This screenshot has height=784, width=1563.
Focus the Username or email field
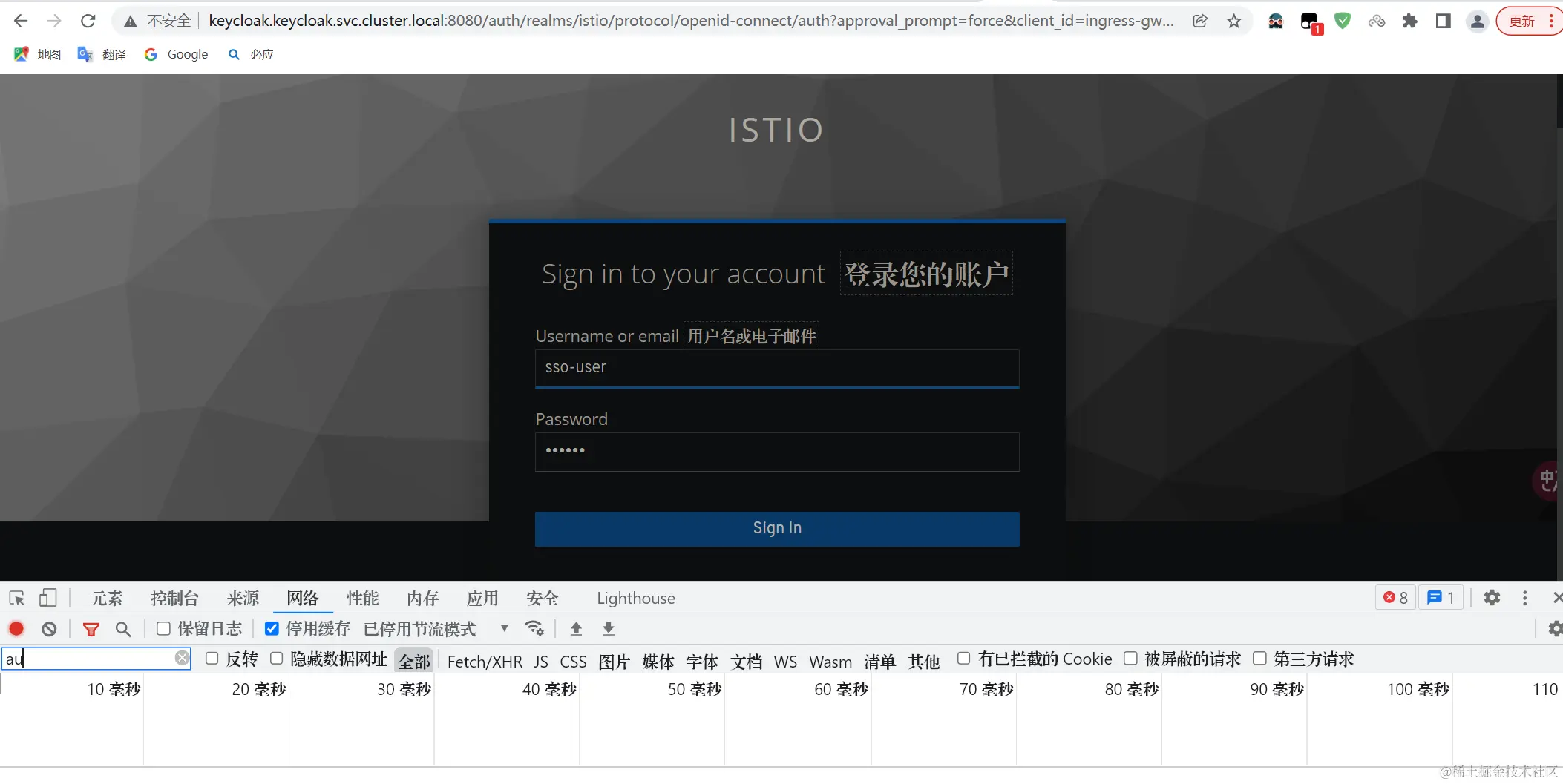click(x=777, y=369)
